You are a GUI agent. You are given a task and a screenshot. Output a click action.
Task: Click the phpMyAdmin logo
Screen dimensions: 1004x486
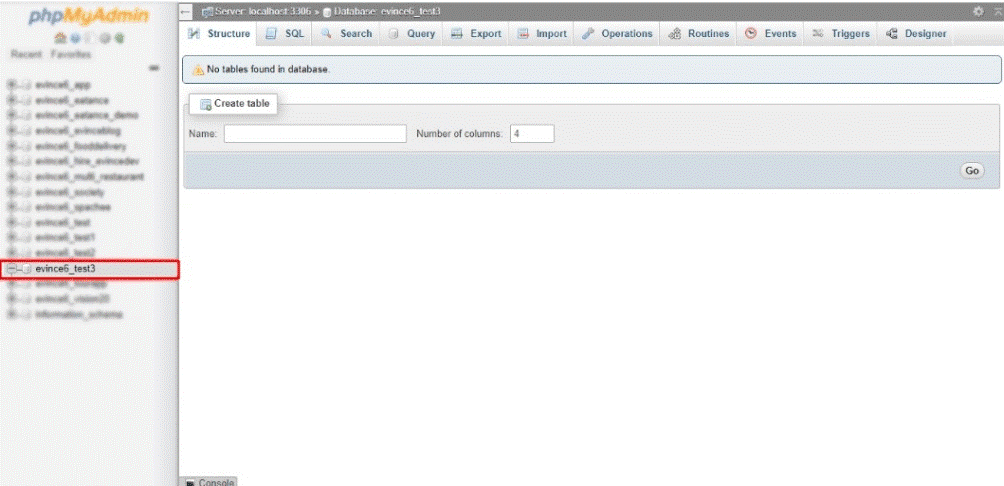(89, 15)
